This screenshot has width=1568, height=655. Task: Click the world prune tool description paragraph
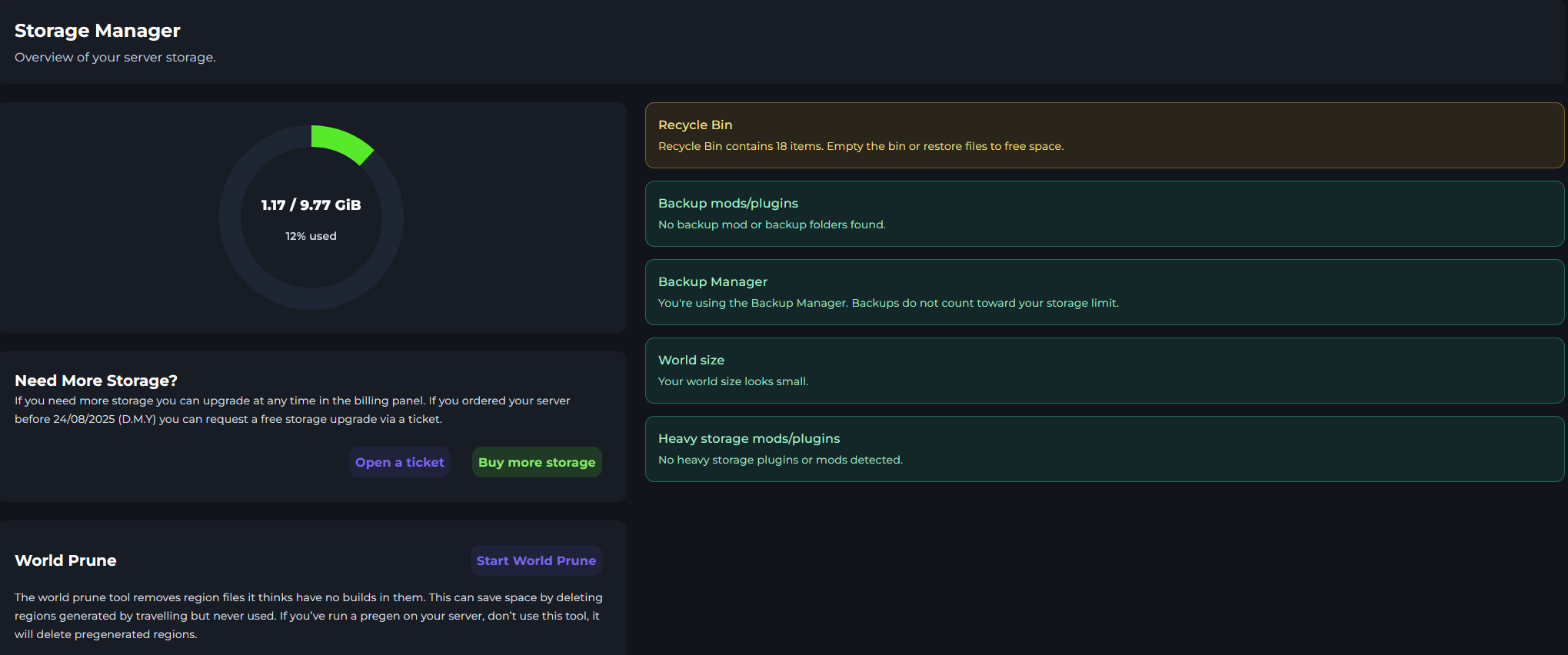(x=308, y=616)
